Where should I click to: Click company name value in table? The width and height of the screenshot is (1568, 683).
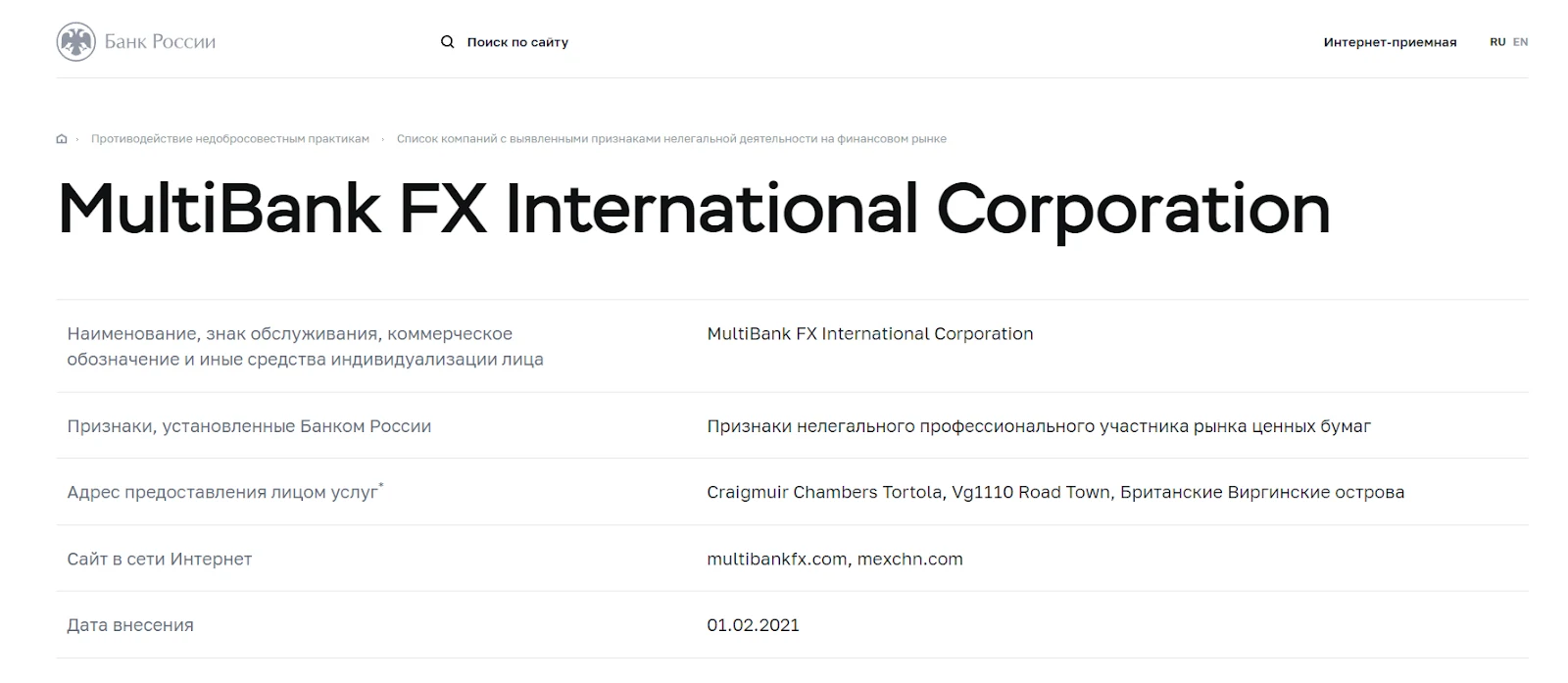(x=870, y=334)
